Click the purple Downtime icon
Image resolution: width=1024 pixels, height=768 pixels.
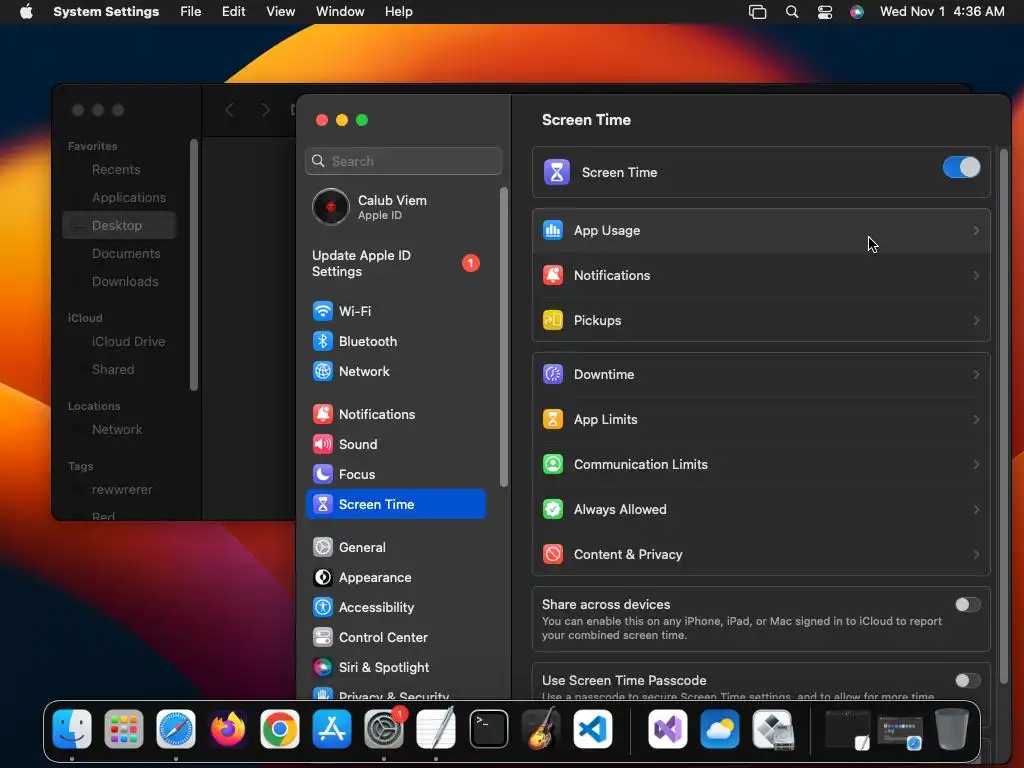pyautogui.click(x=553, y=374)
